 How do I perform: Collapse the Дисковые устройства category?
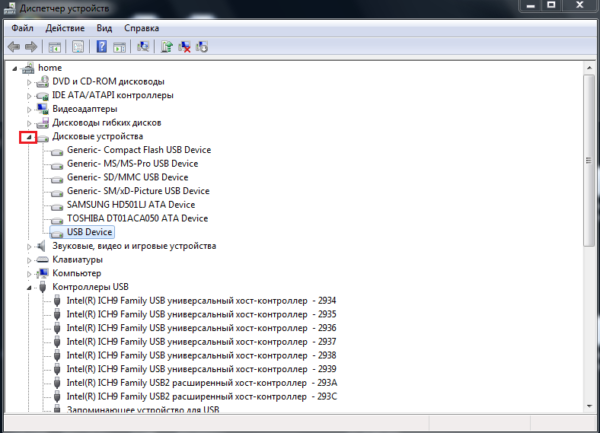(x=29, y=137)
